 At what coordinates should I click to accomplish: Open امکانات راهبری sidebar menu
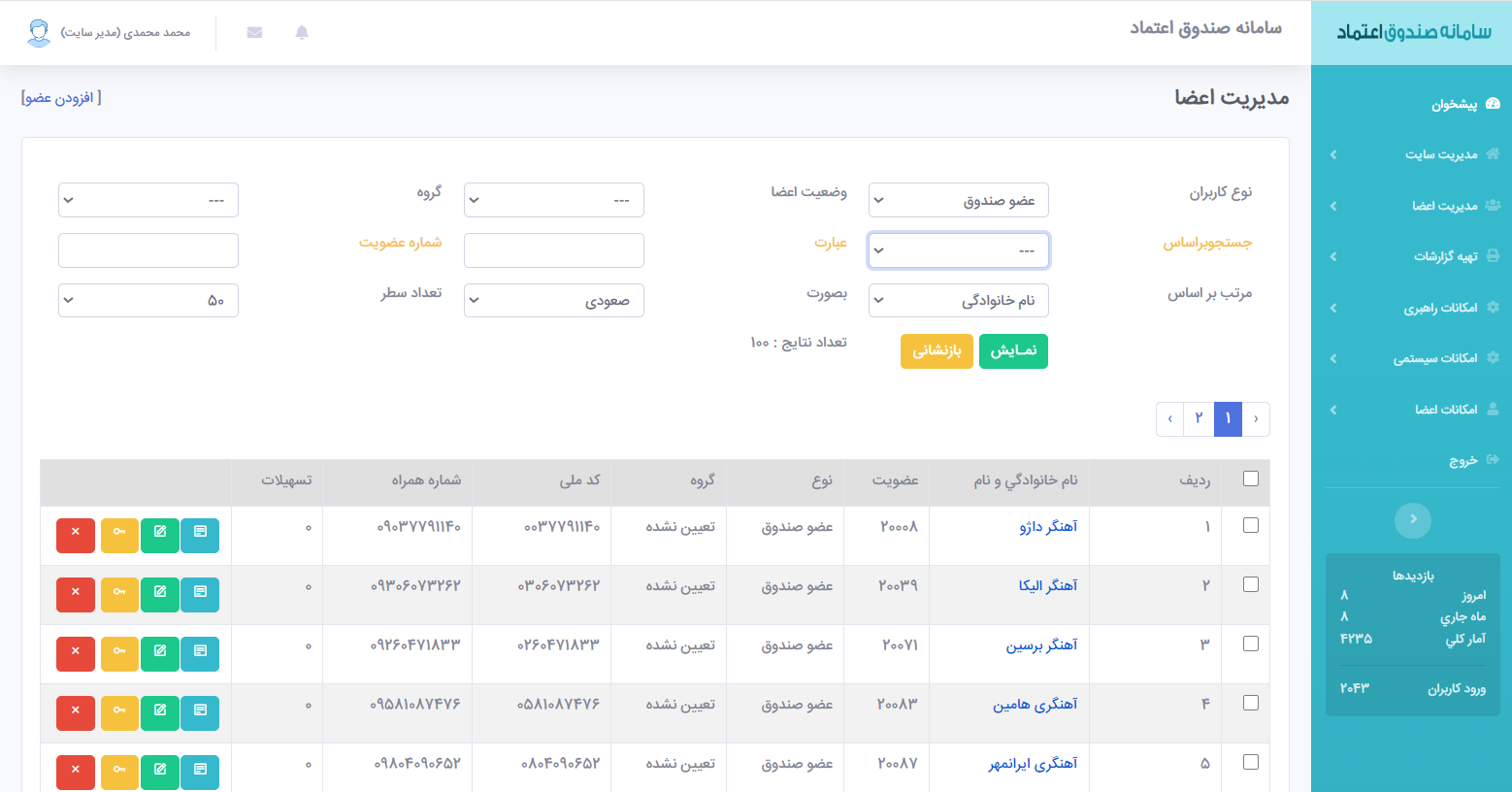1411,308
